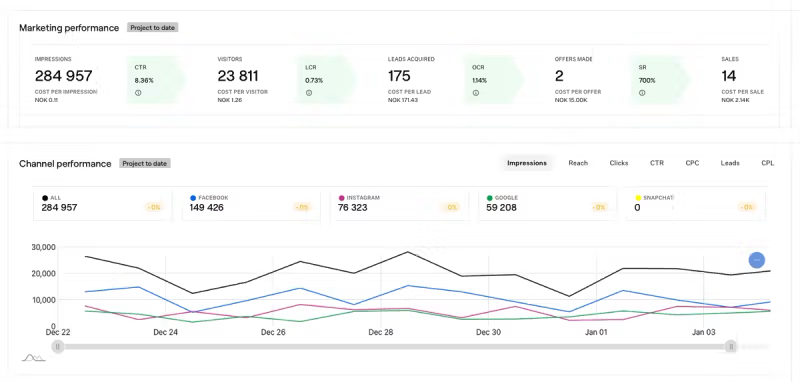This screenshot has width=800, height=382.
Task: Toggle the Instagram channel series card
Action: 399,206
